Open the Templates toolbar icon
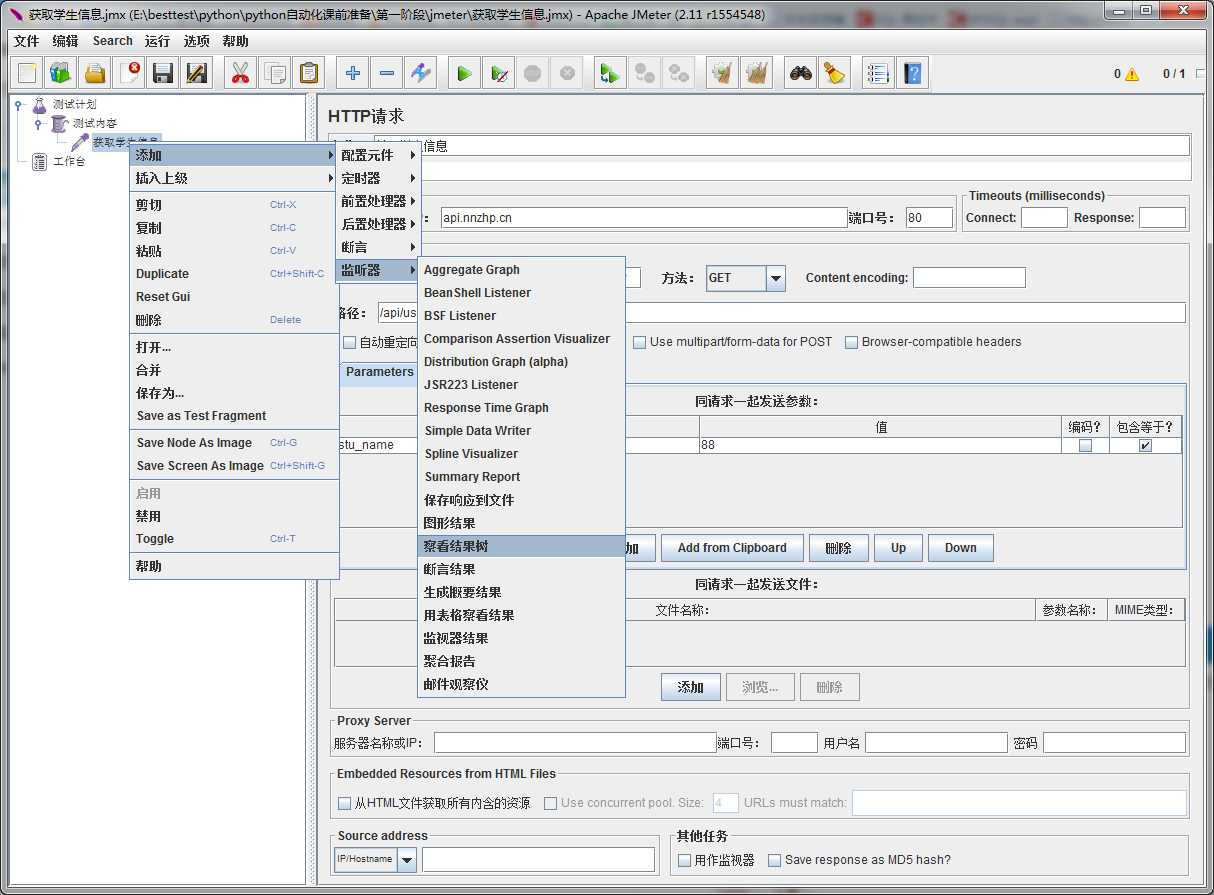Screen dimensions: 1214x895 tap(61, 73)
